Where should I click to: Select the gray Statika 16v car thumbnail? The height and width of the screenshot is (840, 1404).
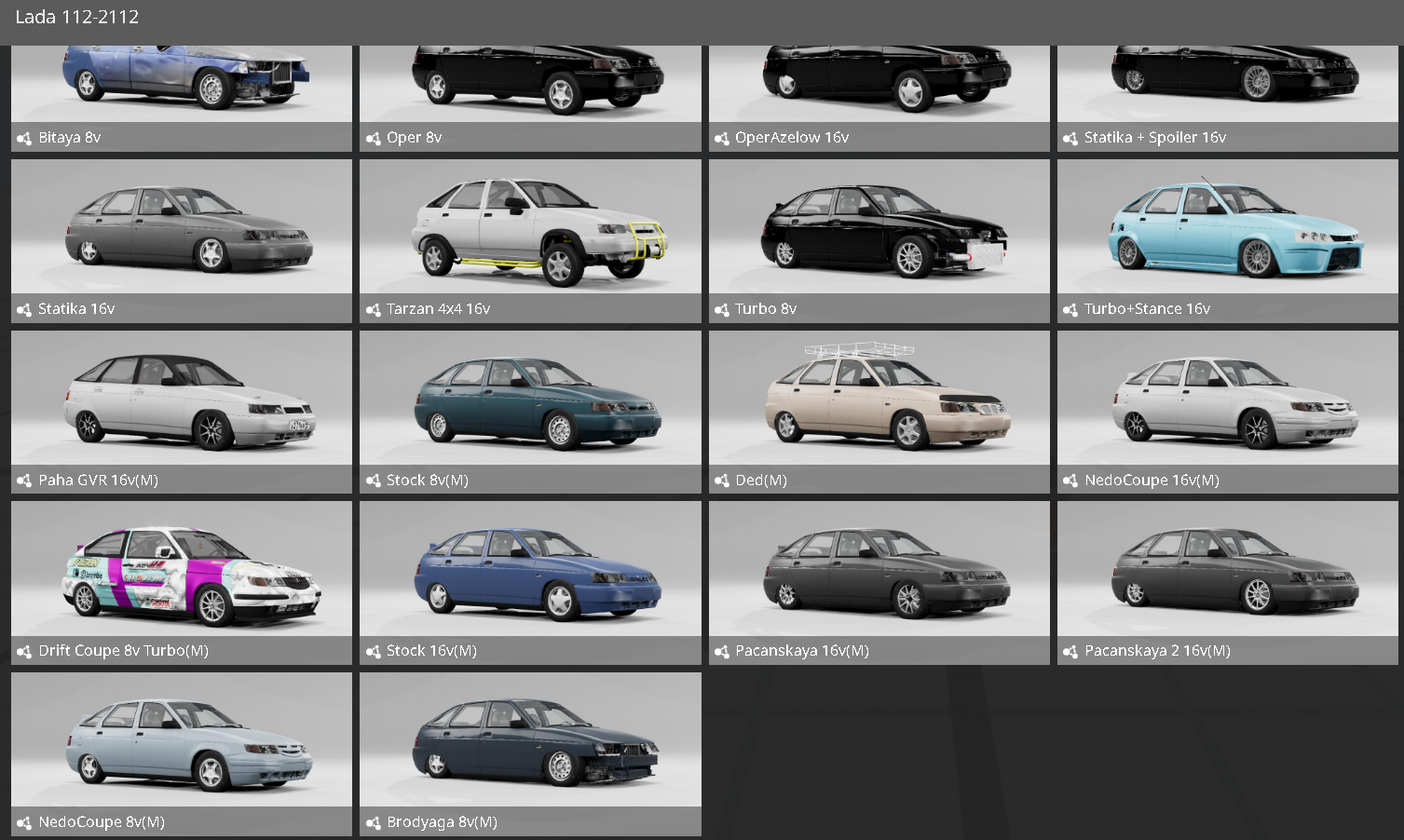coord(182,228)
